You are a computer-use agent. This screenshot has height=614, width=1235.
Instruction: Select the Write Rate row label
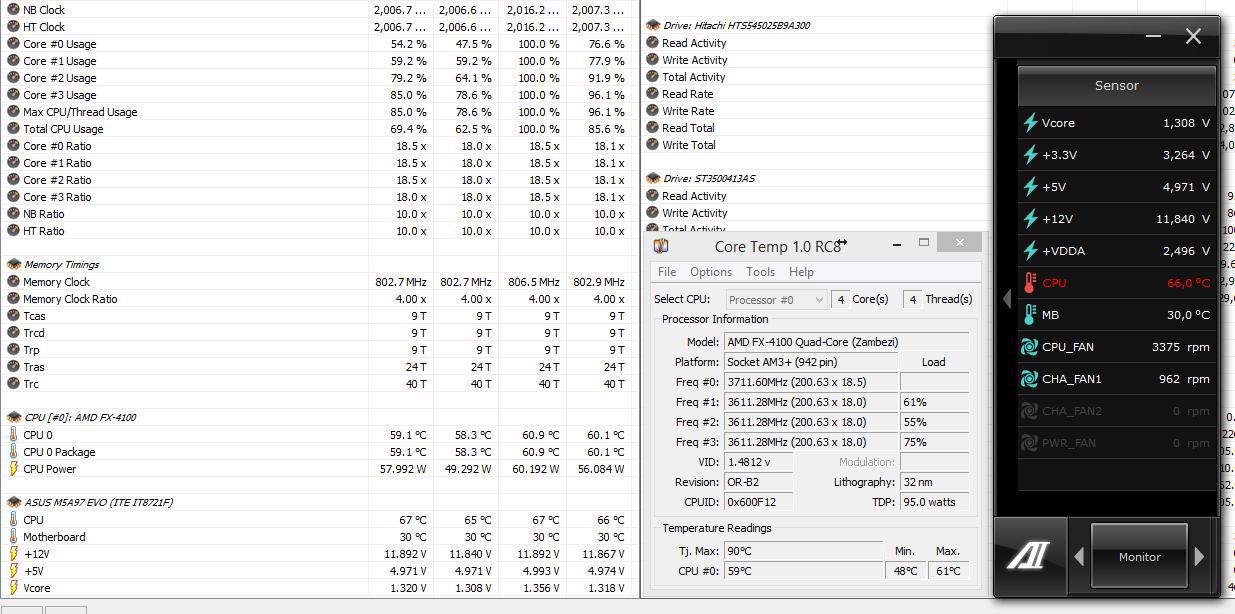coord(688,111)
